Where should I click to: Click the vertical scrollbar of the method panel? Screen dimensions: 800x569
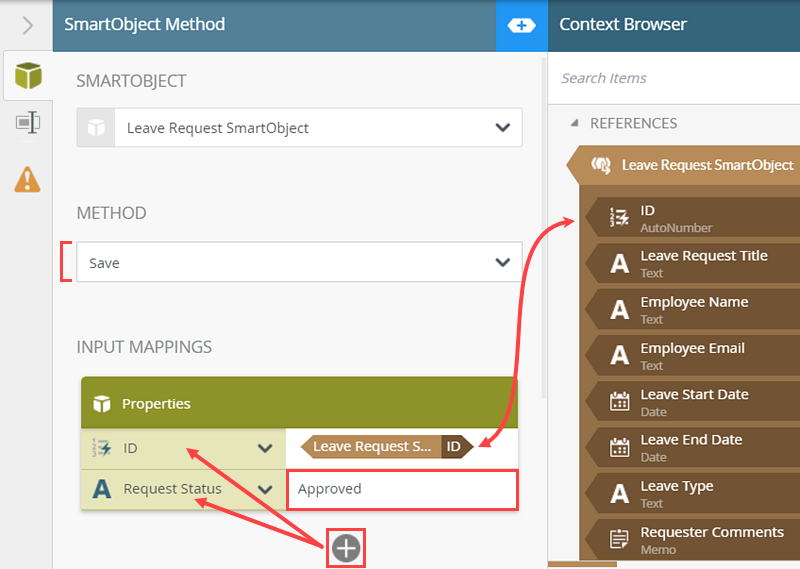click(x=544, y=227)
